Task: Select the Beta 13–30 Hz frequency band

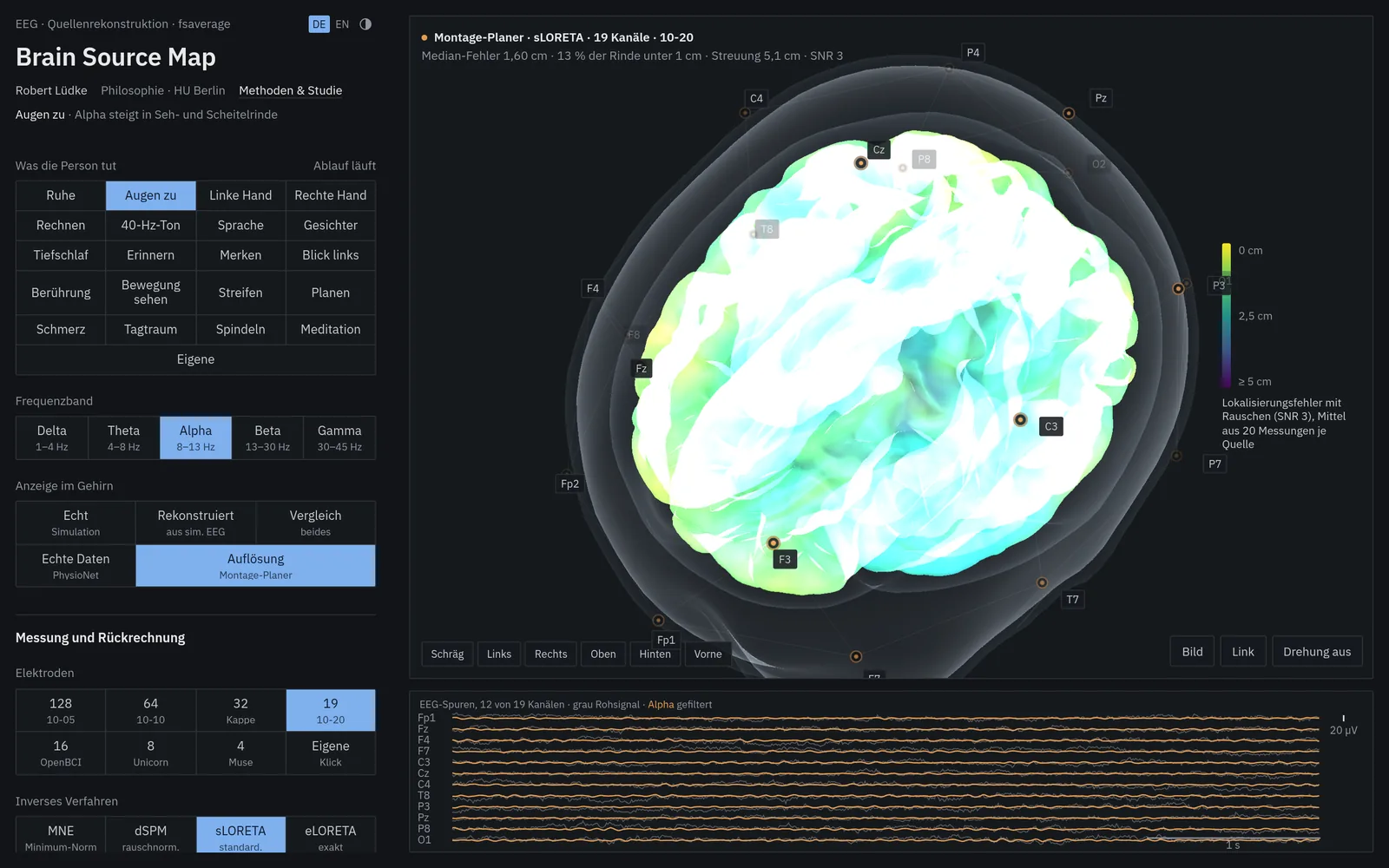Action: coord(267,437)
